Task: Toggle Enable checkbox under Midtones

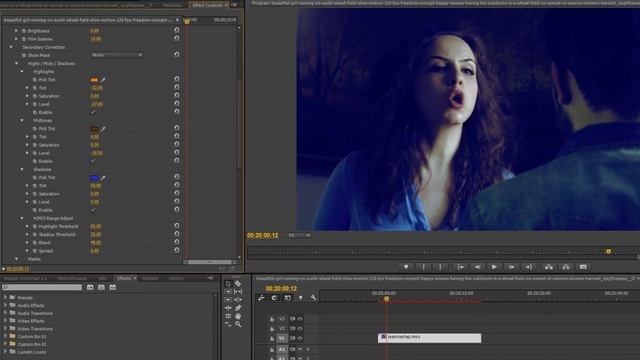Action: 93,161
